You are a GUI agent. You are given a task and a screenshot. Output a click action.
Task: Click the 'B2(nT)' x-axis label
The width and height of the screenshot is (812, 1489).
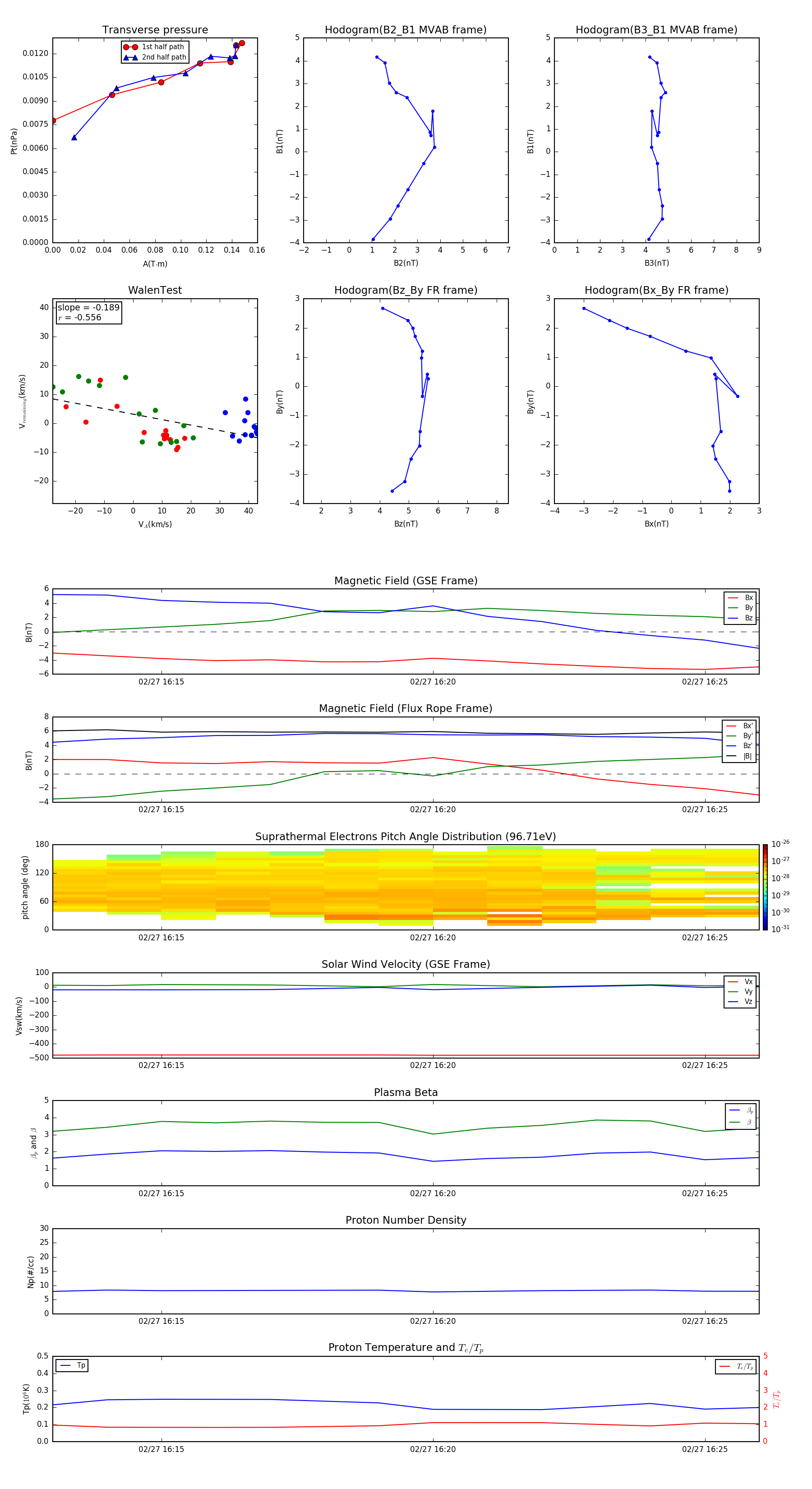pyautogui.click(x=406, y=263)
